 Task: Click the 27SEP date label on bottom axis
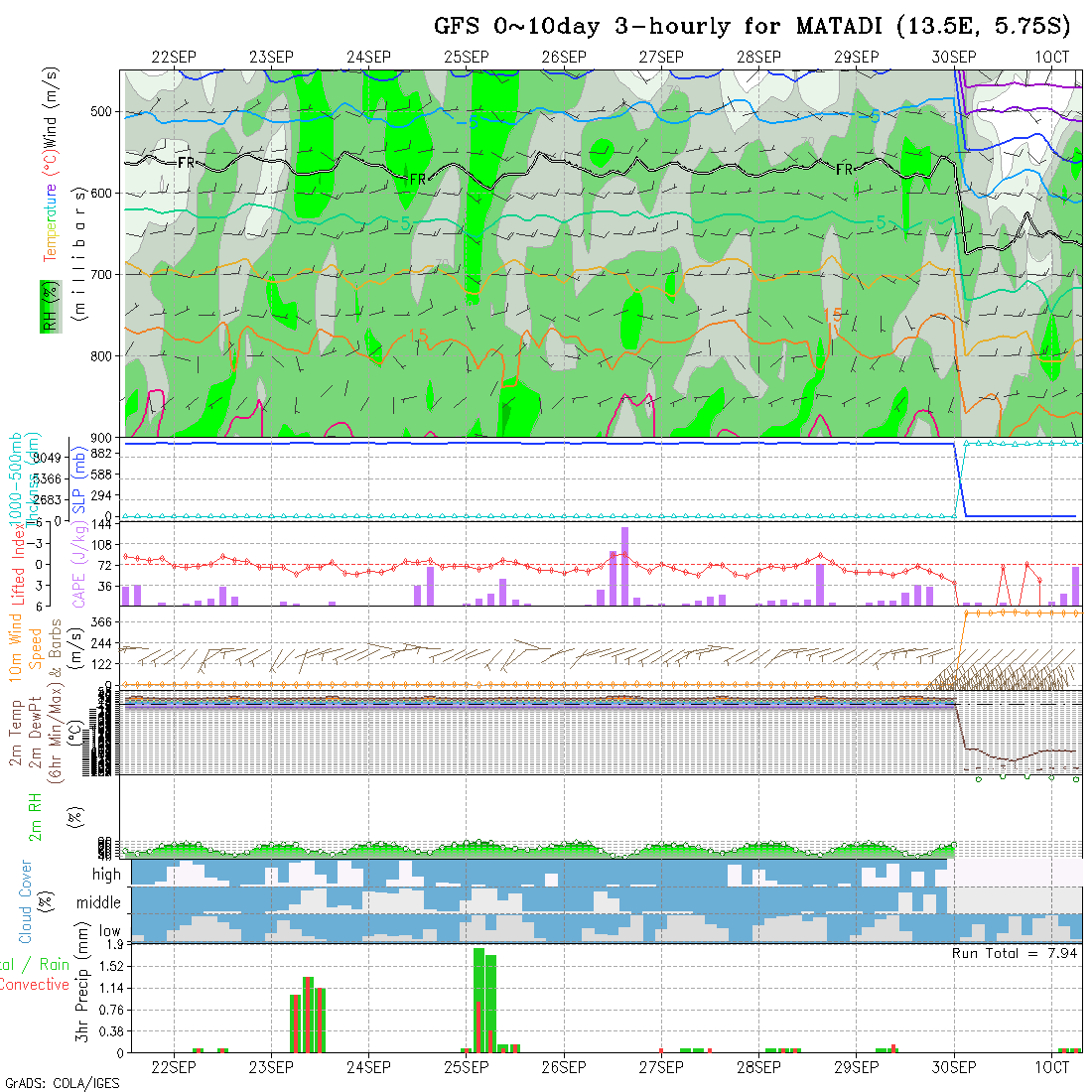661,1067
